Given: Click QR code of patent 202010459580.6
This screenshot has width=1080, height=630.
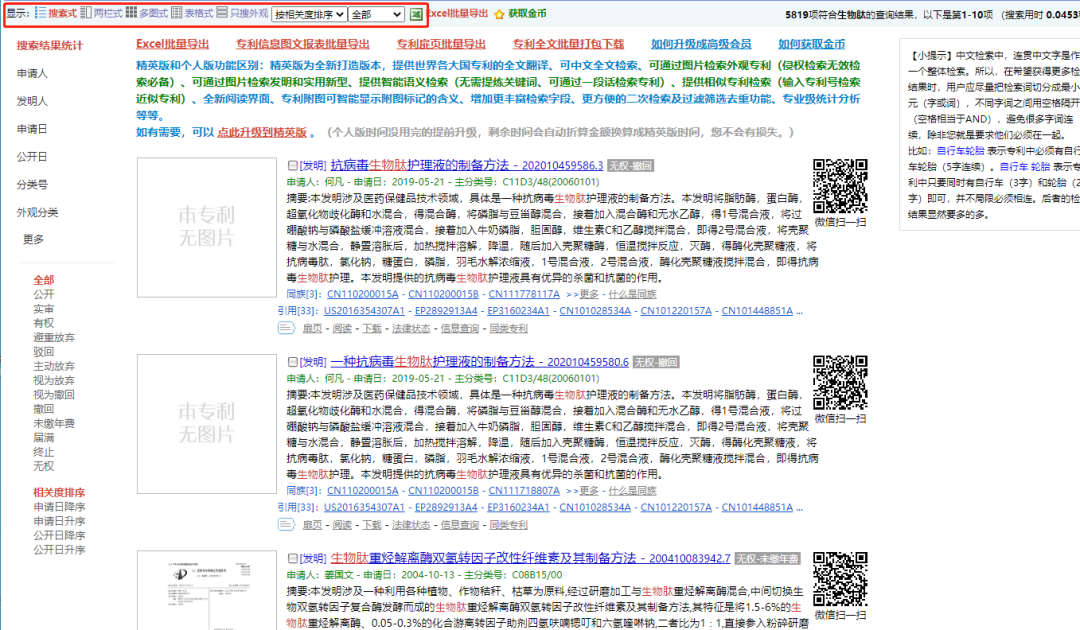Looking at the screenshot, I should (x=840, y=383).
